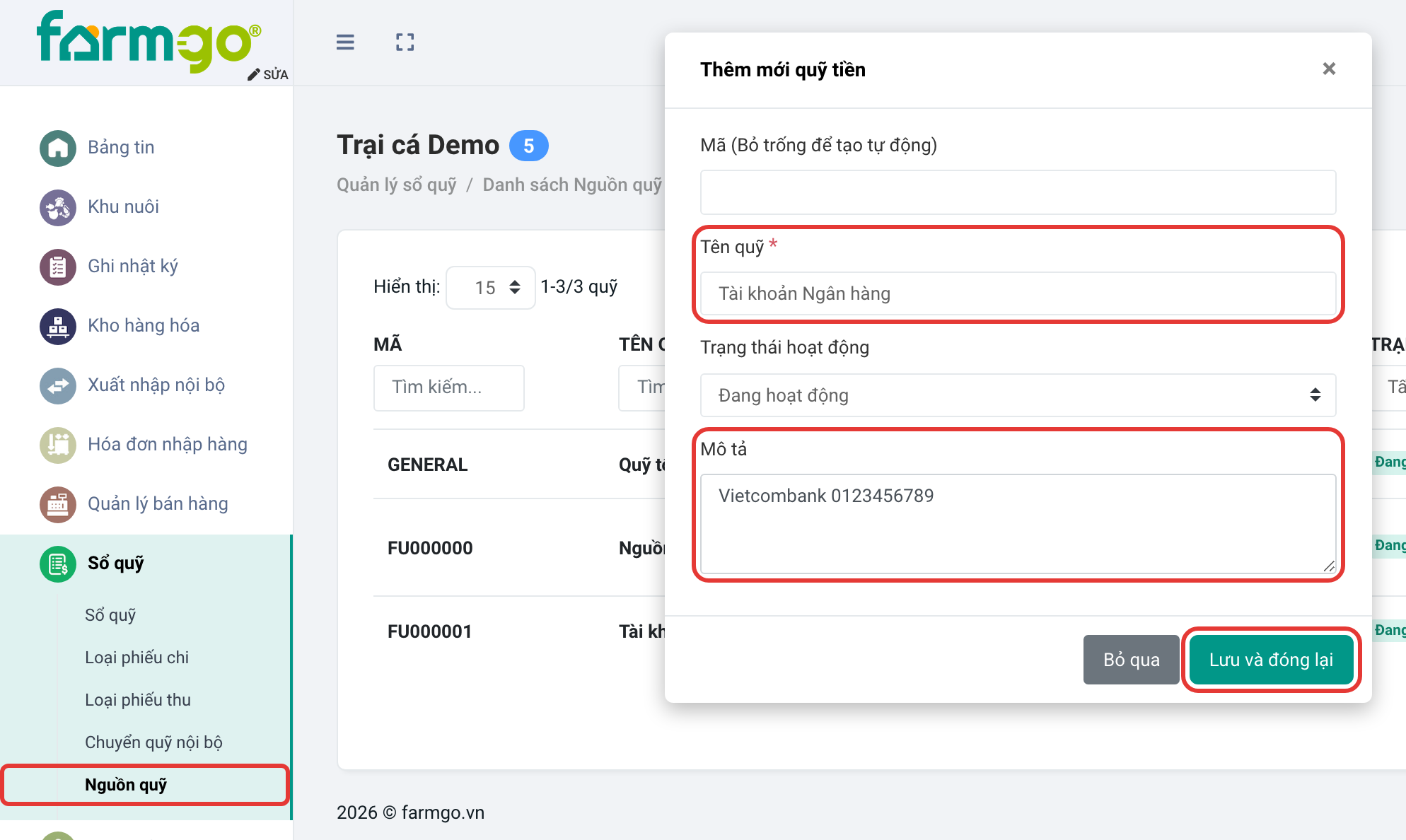1406x840 pixels.
Task: Click Quản lý sổ quỹ breadcrumb link
Action: click(397, 185)
